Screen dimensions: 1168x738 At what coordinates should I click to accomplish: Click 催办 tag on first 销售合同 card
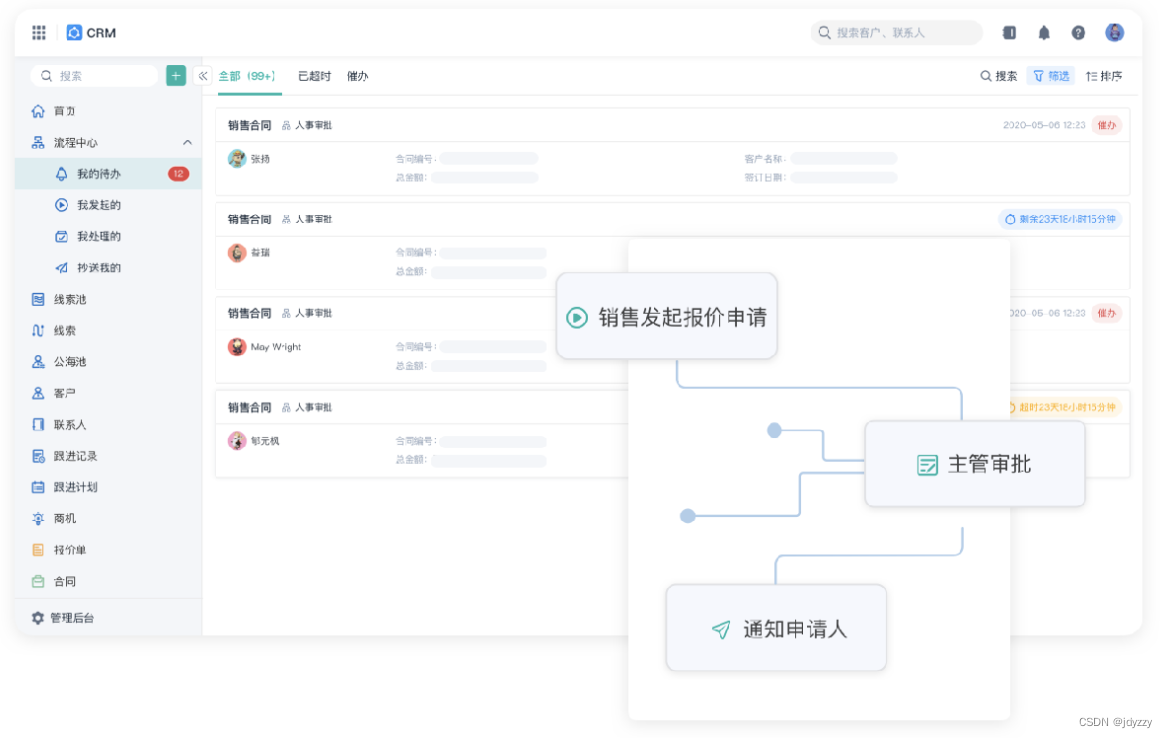point(1107,125)
